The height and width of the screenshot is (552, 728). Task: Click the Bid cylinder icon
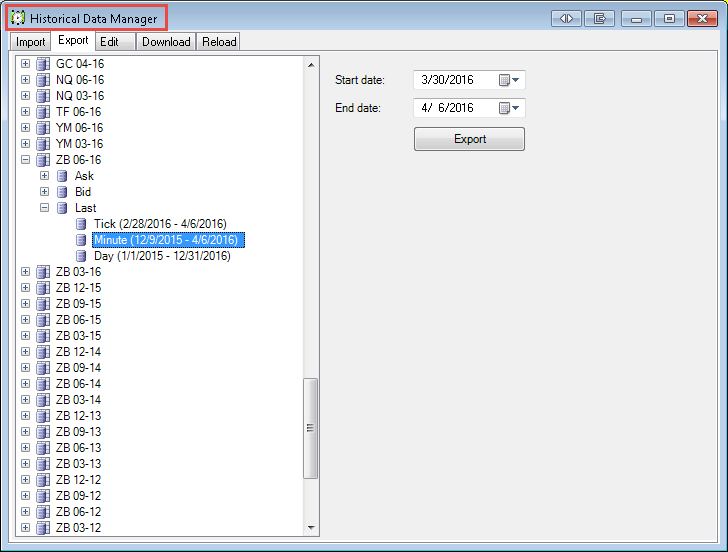pos(62,192)
